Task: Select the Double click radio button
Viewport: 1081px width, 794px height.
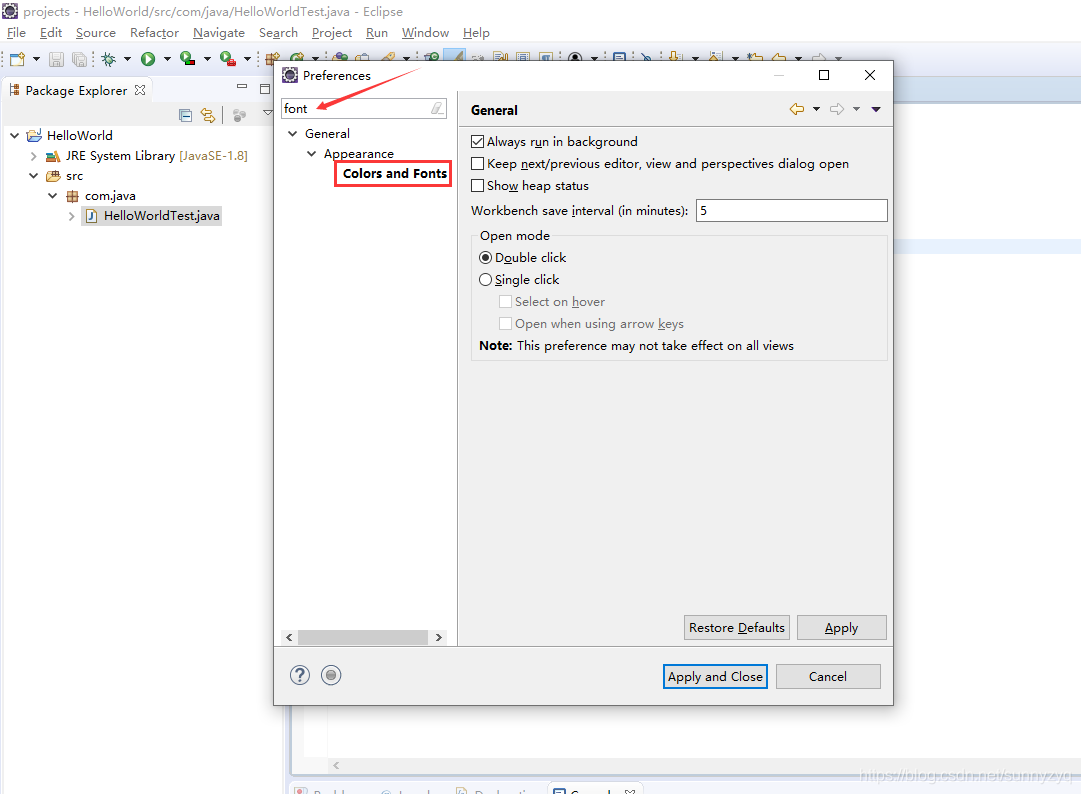Action: point(485,258)
